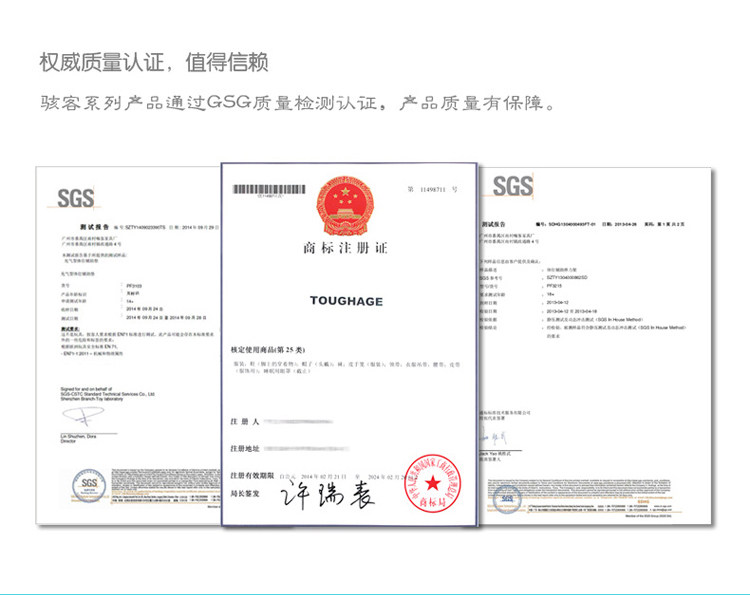Click the director signature on left report

click(83, 416)
